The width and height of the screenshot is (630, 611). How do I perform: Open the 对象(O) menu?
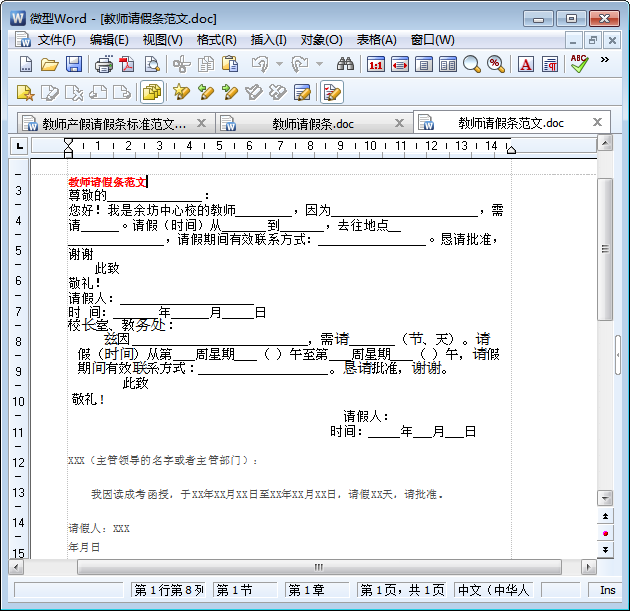coord(321,40)
